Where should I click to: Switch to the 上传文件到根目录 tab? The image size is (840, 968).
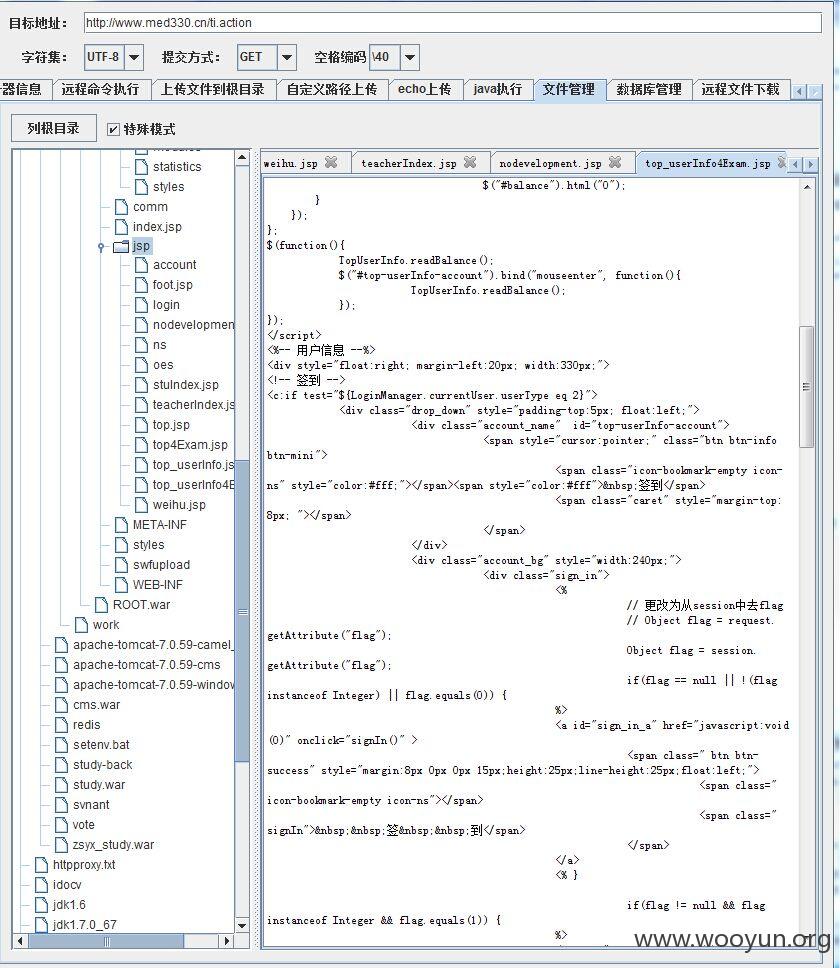213,90
